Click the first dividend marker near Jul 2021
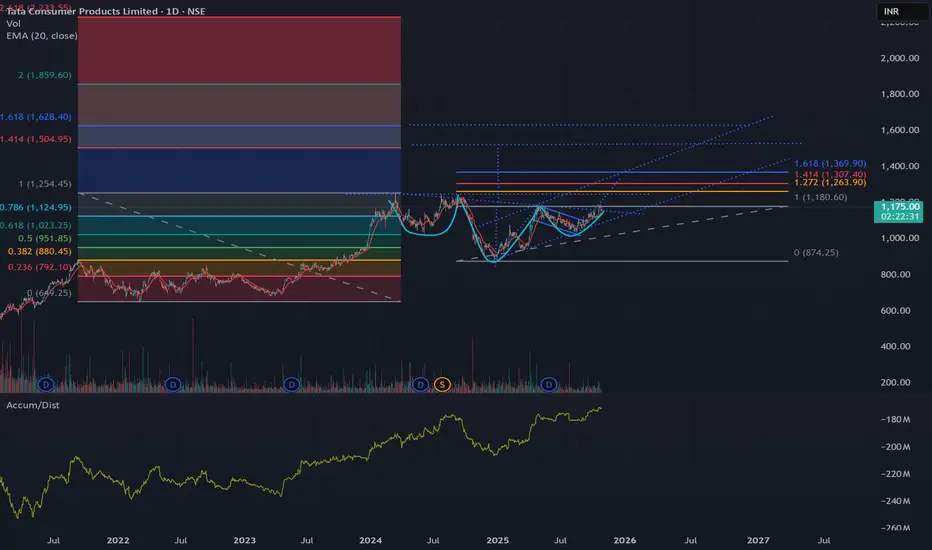Image resolution: width=932 pixels, height=550 pixels. (x=46, y=385)
